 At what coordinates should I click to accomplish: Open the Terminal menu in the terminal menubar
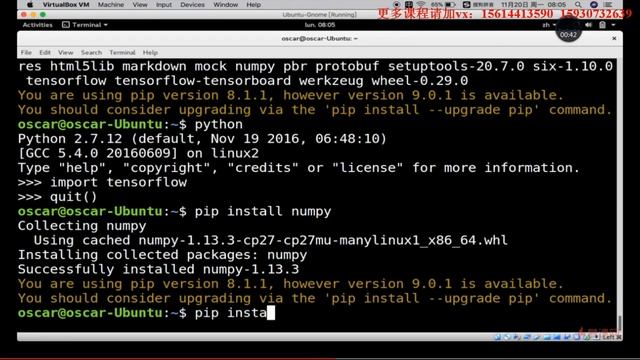[122, 52]
